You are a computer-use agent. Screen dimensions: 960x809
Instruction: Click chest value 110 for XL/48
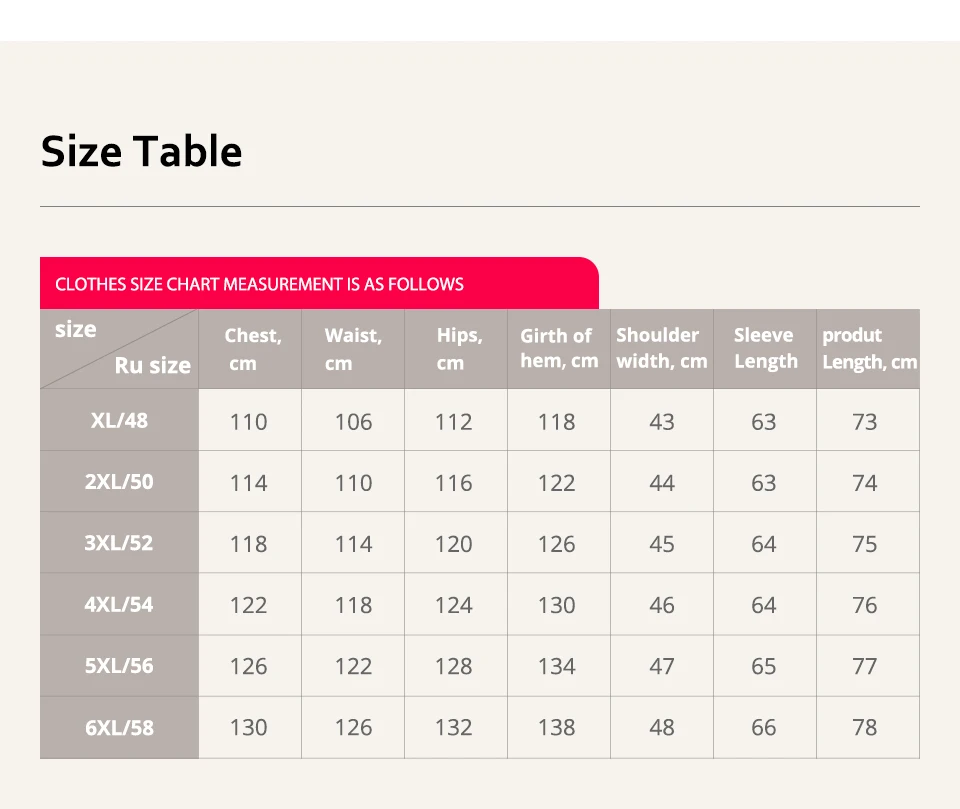click(248, 421)
